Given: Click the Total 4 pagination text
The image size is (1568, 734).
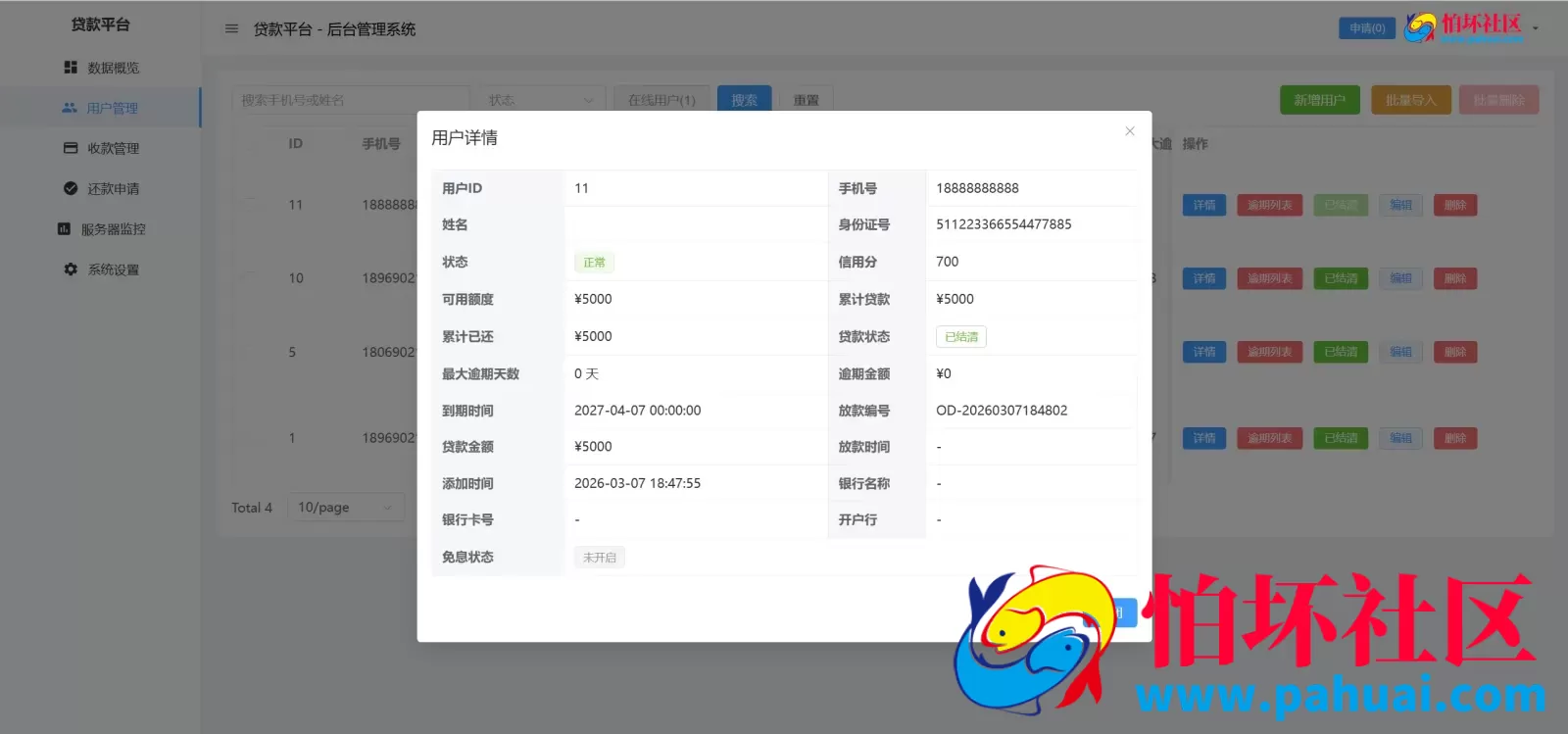Looking at the screenshot, I should click(252, 508).
